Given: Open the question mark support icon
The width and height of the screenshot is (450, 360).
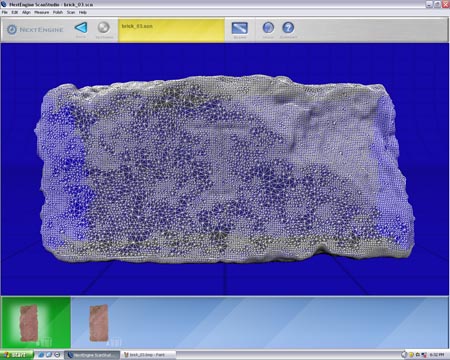Looking at the screenshot, I should 288,27.
